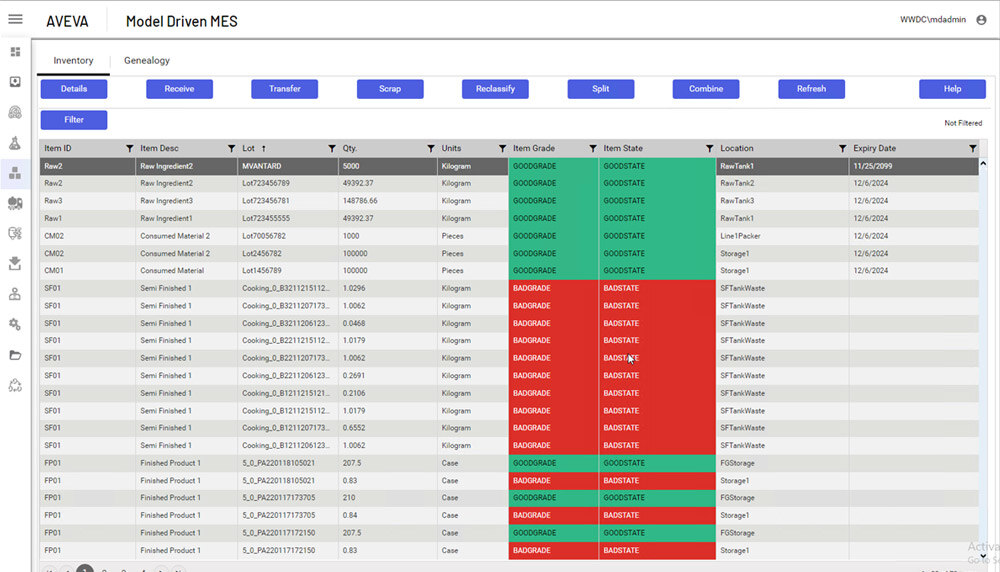Select the Inventory tab
The width and height of the screenshot is (1000, 572).
point(73,61)
